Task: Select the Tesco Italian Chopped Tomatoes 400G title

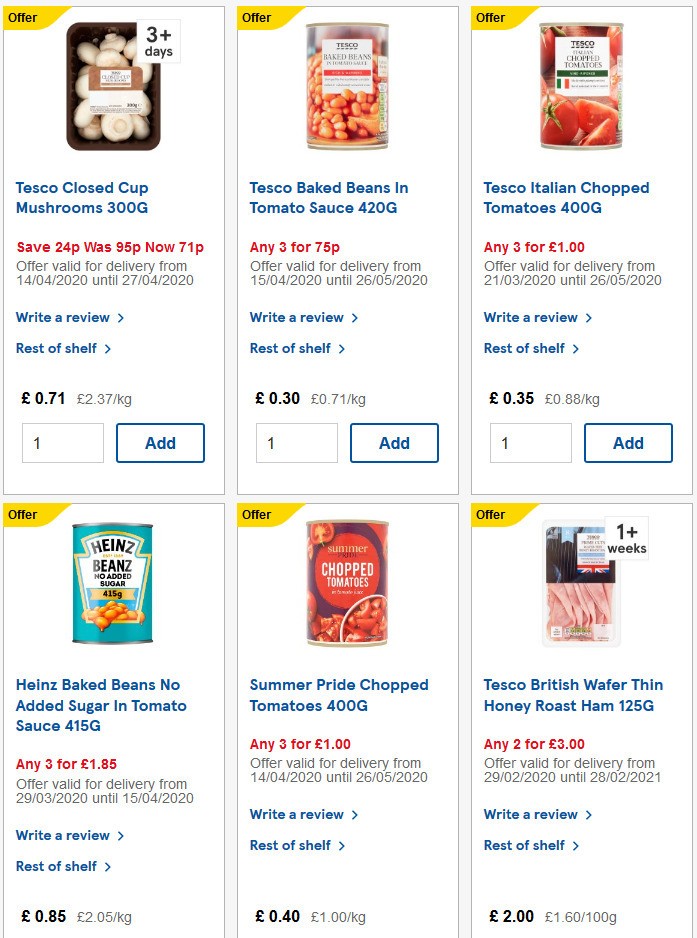Action: (567, 197)
